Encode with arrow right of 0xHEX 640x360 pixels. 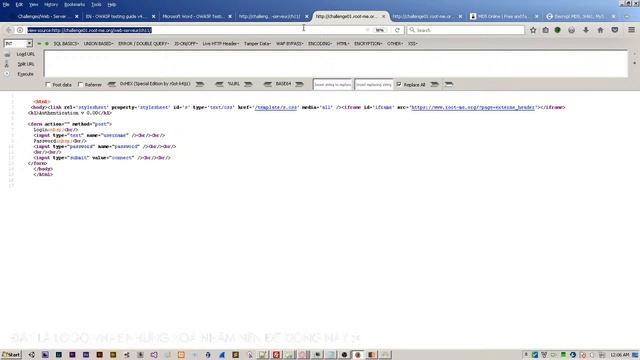point(200,84)
